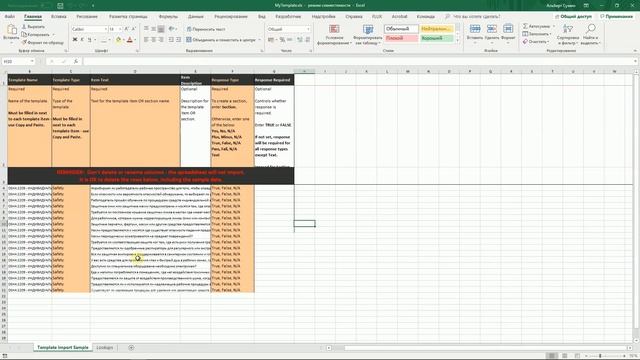Open Conditional Formatting (Условное форматирование)
Image resolution: width=640 pixels, height=360 pixels.
(334, 34)
